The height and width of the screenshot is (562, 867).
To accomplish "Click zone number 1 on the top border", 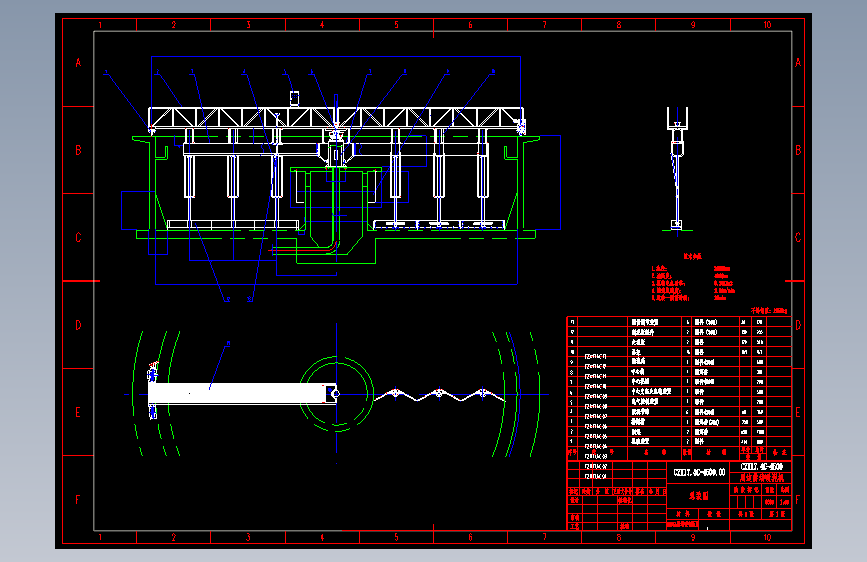I will 100,25.
